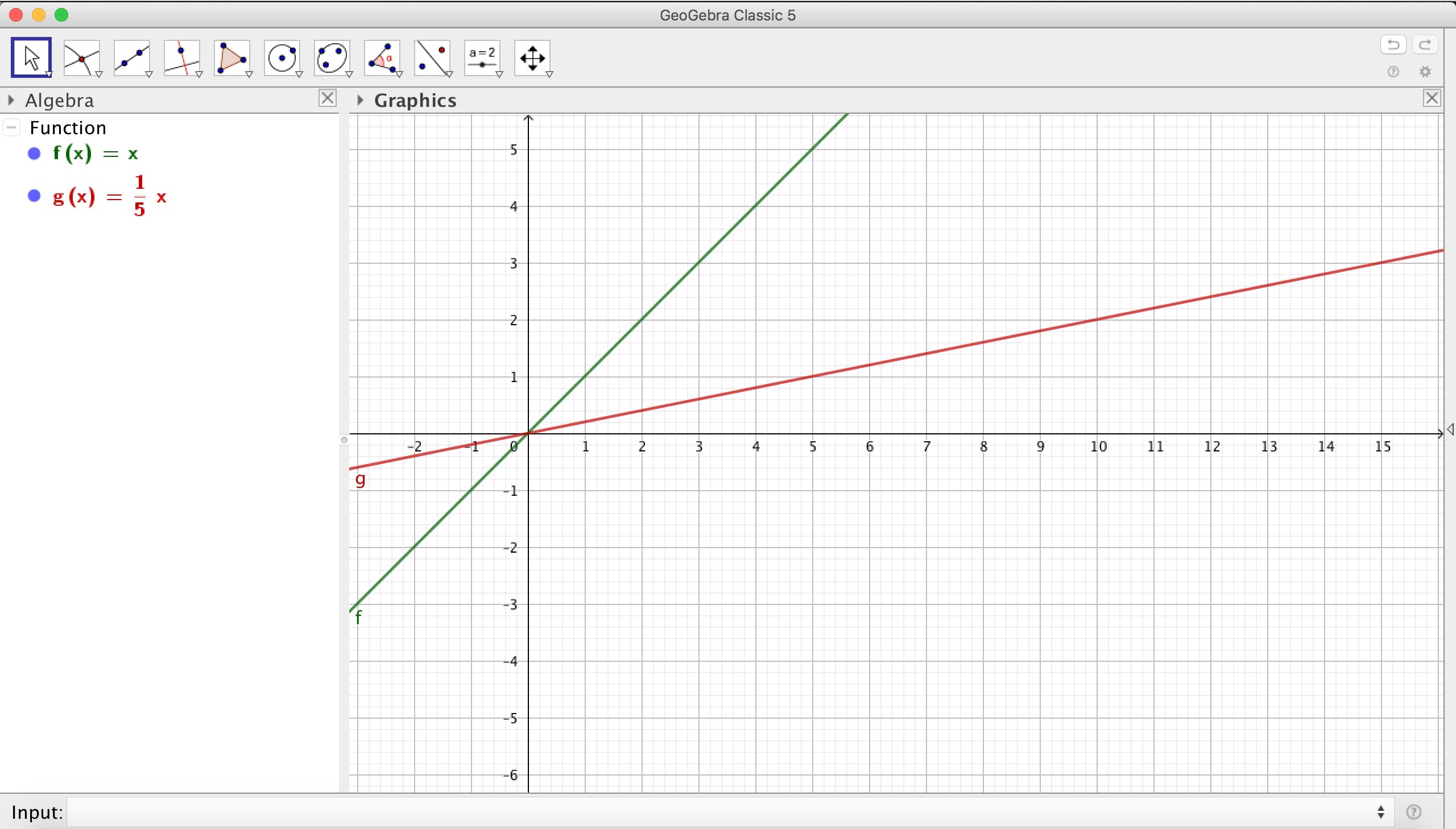
Task: Select the Line through two points tool
Action: click(131, 57)
